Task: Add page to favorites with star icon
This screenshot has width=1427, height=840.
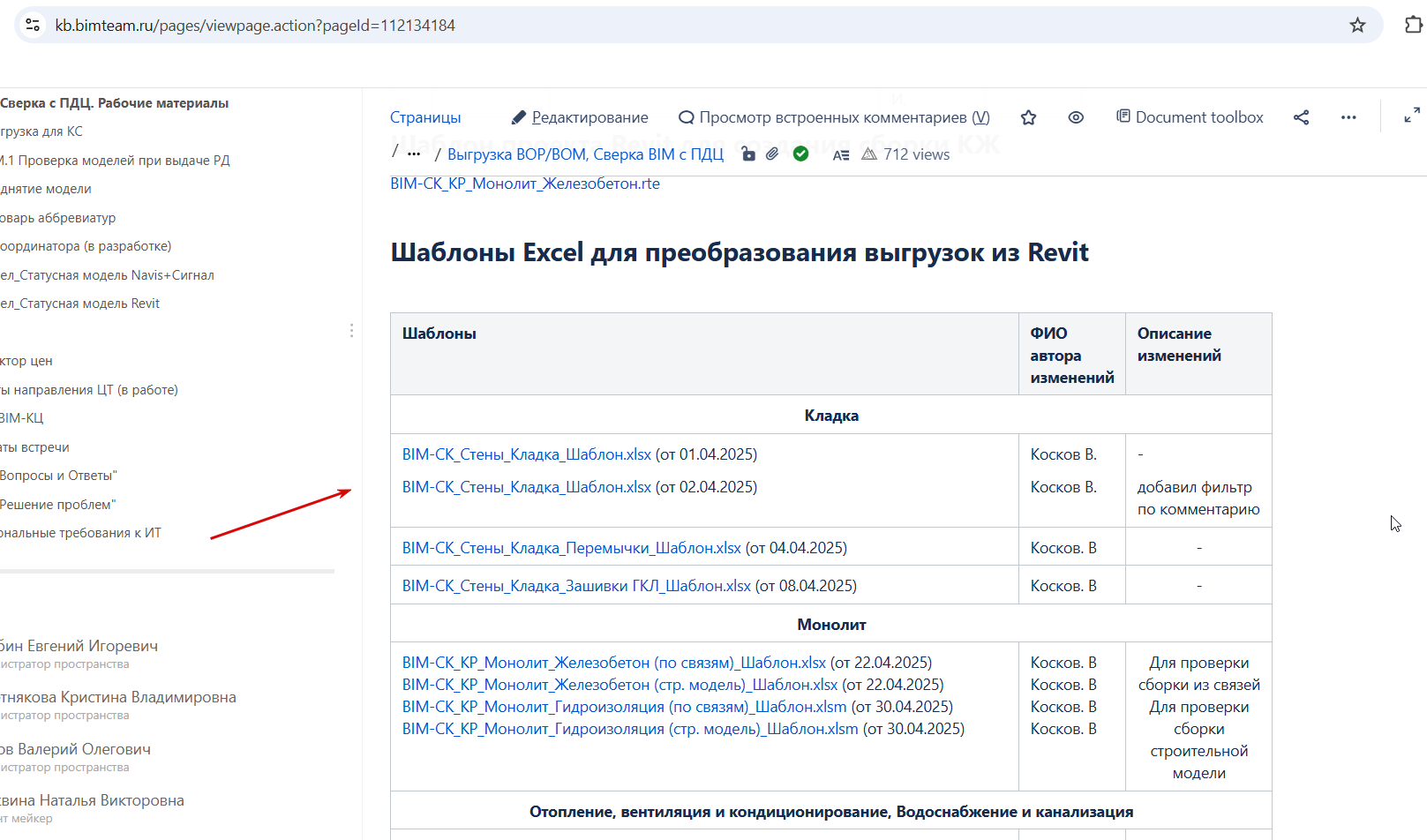Action: point(1028,117)
